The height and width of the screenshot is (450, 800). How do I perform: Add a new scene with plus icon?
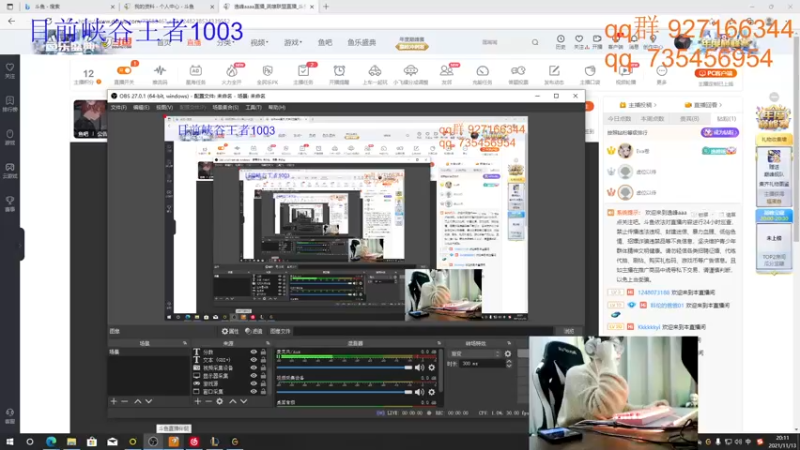(114, 402)
